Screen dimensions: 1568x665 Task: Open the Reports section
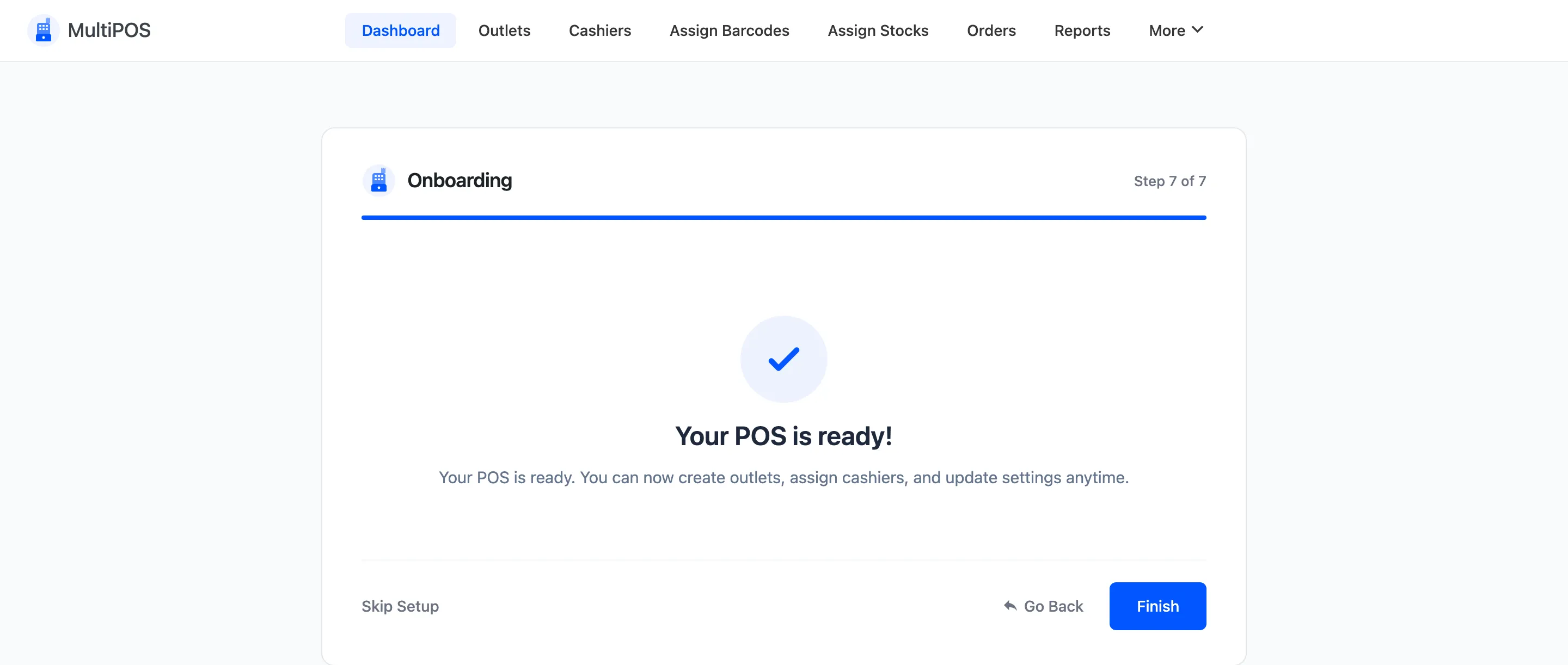pos(1082,30)
